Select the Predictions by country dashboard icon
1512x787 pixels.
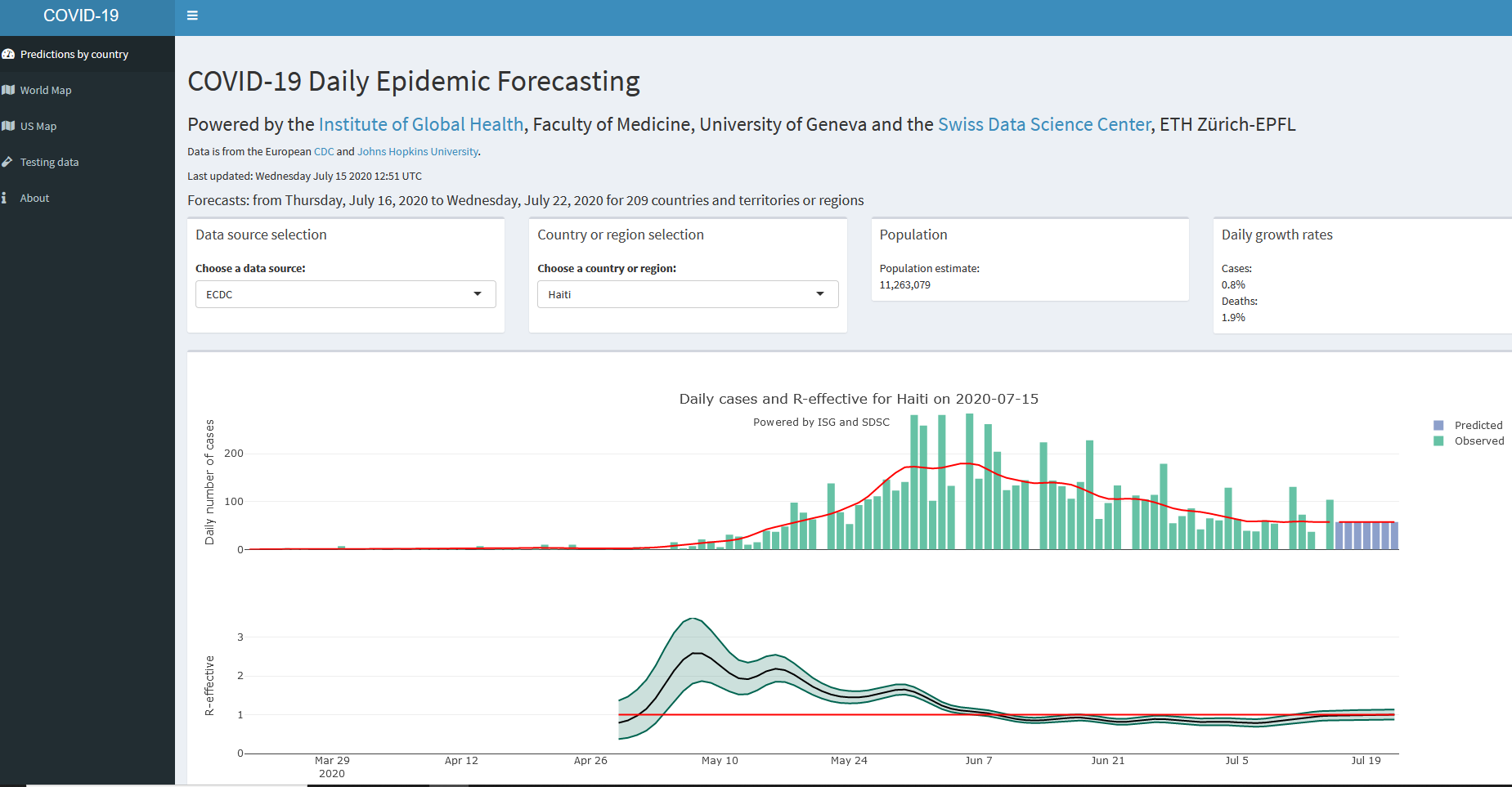[8, 53]
